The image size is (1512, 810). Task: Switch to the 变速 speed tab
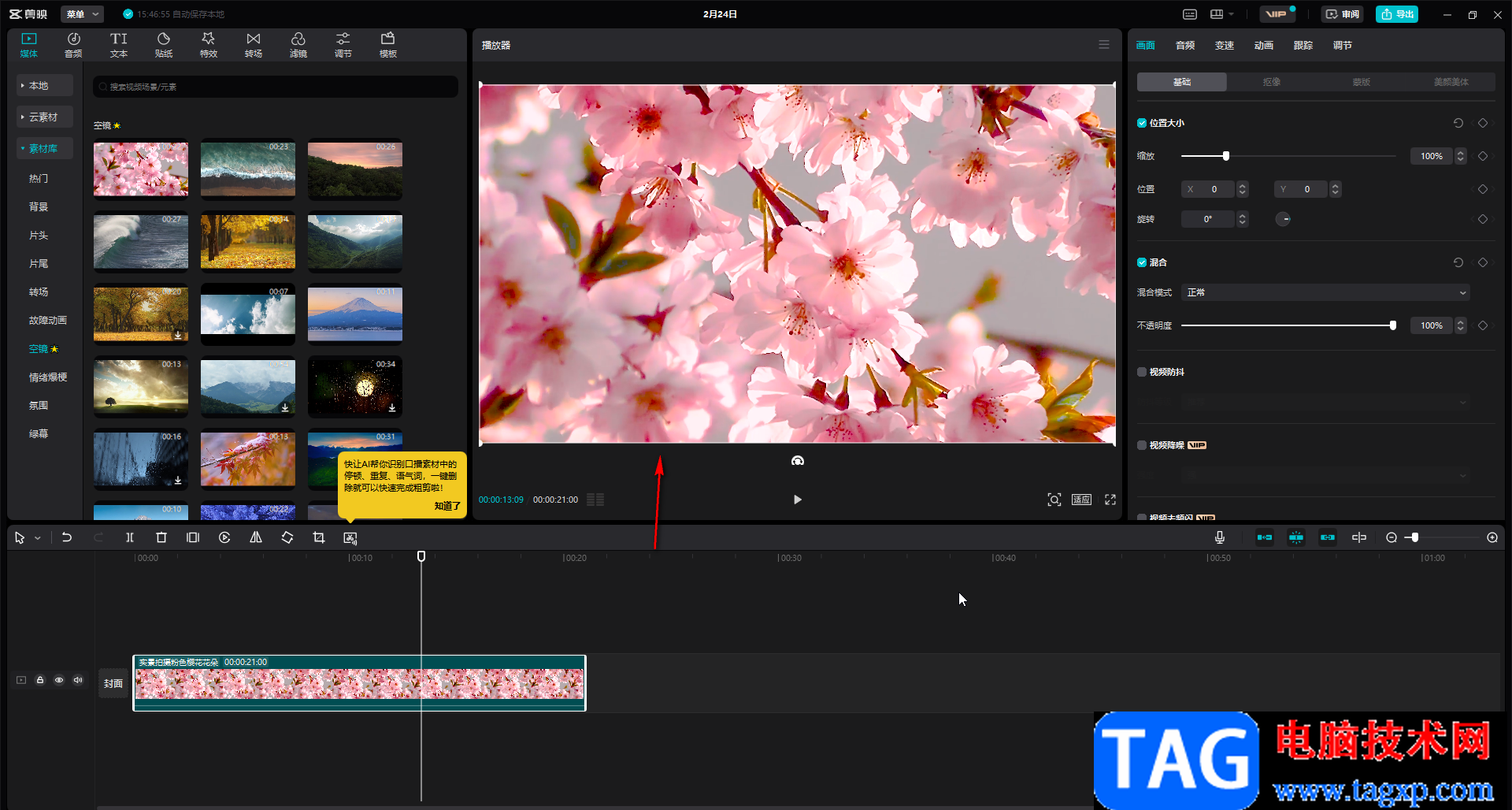pyautogui.click(x=1225, y=46)
